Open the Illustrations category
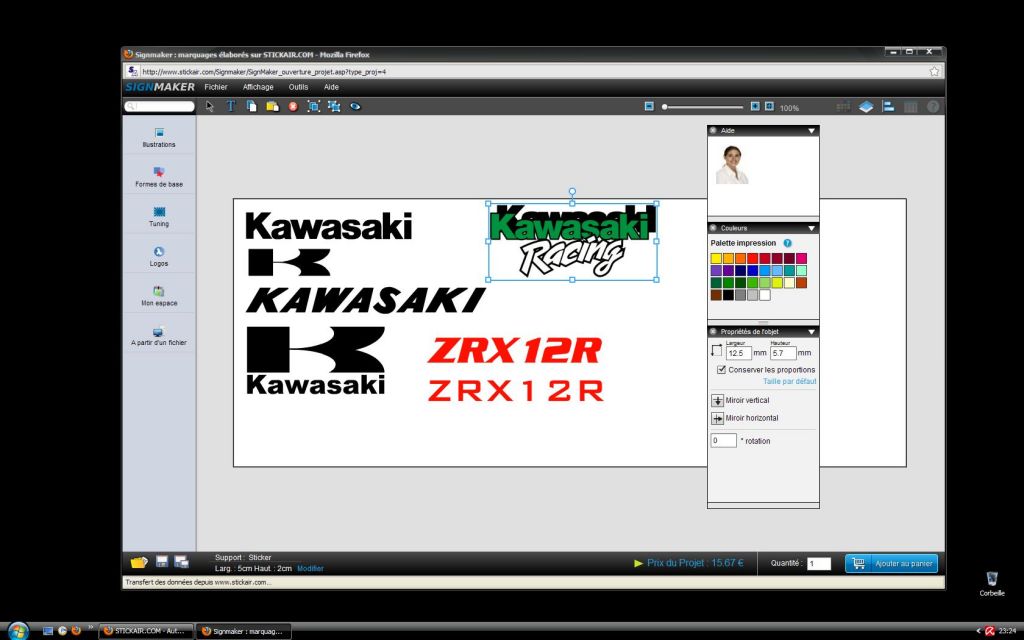This screenshot has height=640, width=1024. click(159, 137)
